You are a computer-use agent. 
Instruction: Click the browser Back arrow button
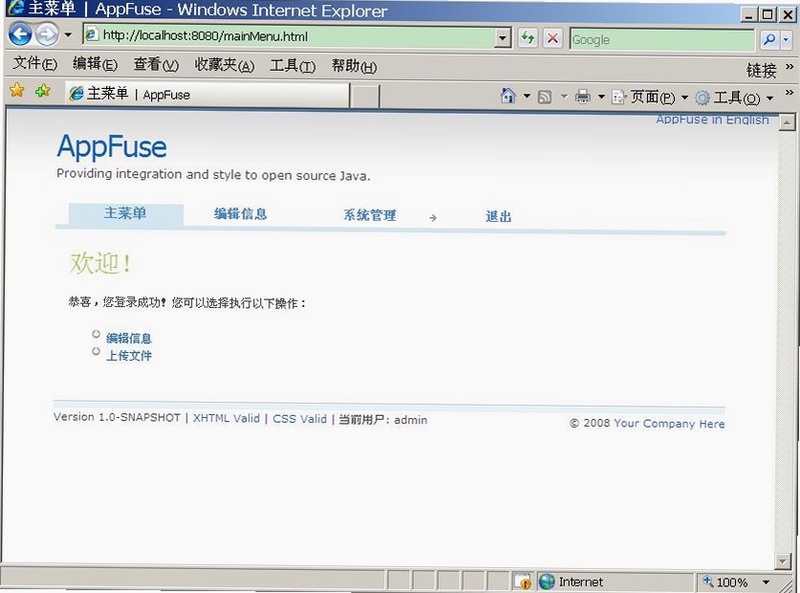20,35
